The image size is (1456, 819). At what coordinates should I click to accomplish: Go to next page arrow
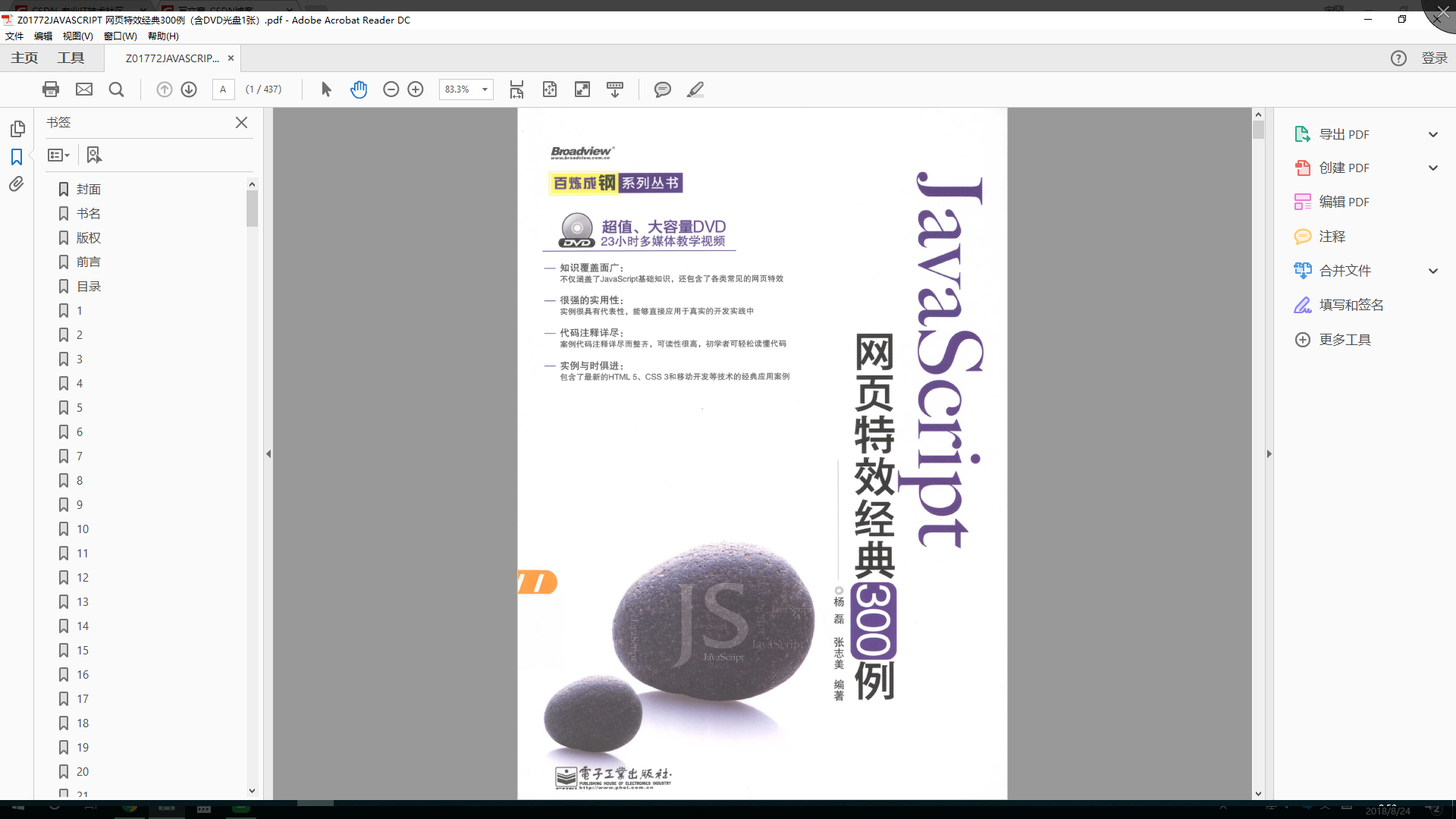(x=189, y=89)
